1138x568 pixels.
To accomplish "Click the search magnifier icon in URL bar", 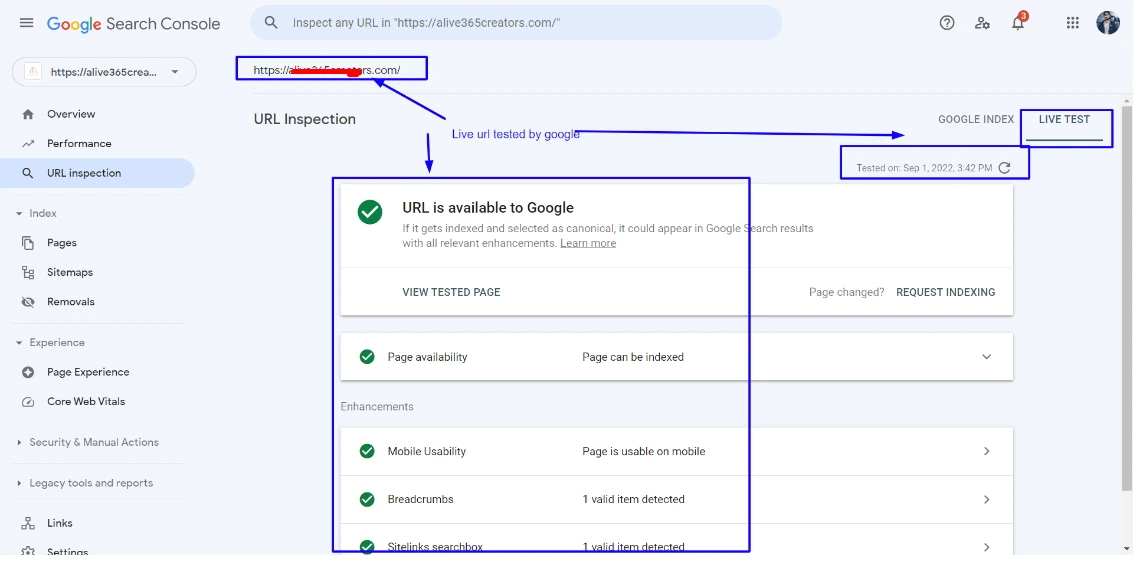I will click(271, 23).
